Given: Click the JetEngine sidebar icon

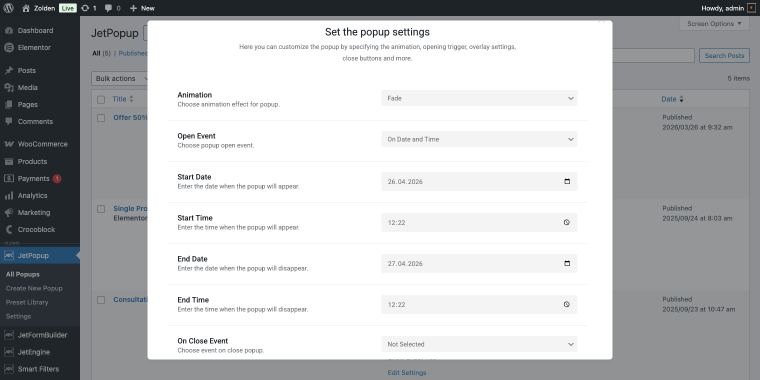Looking at the screenshot, I should click(9, 352).
